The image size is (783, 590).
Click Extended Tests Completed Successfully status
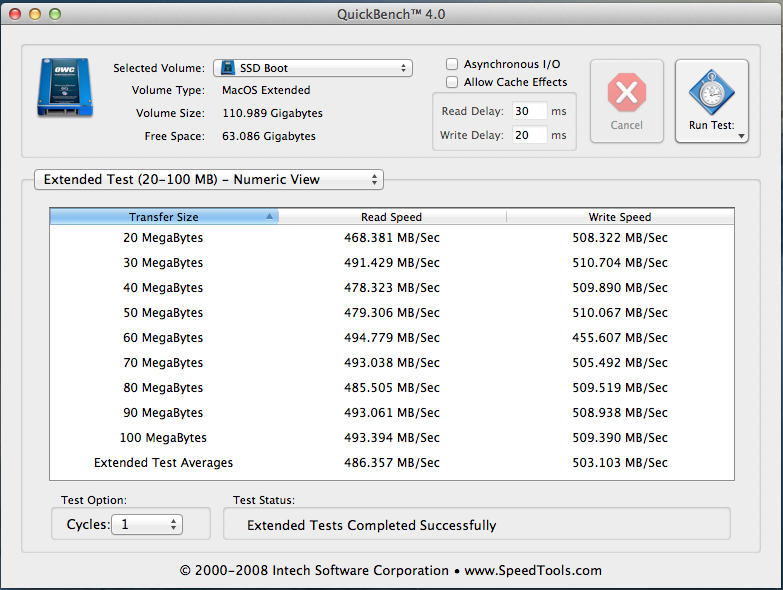(372, 525)
